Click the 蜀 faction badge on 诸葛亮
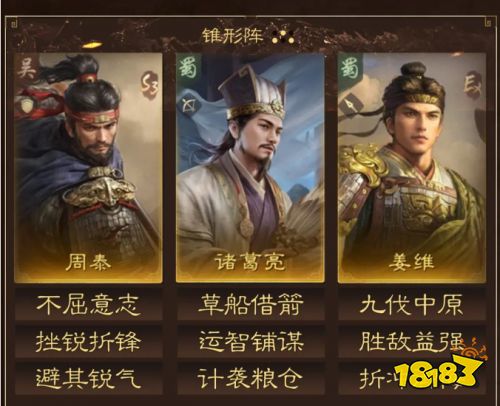 pyautogui.click(x=188, y=68)
